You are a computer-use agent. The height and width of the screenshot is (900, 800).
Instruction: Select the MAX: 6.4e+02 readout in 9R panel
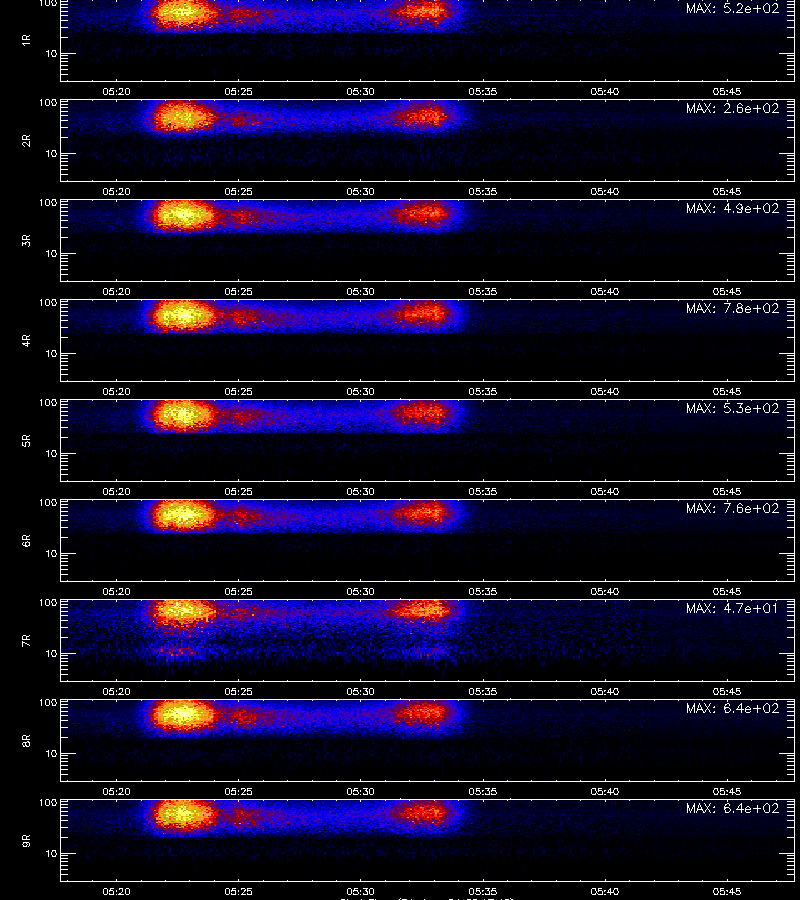click(732, 808)
